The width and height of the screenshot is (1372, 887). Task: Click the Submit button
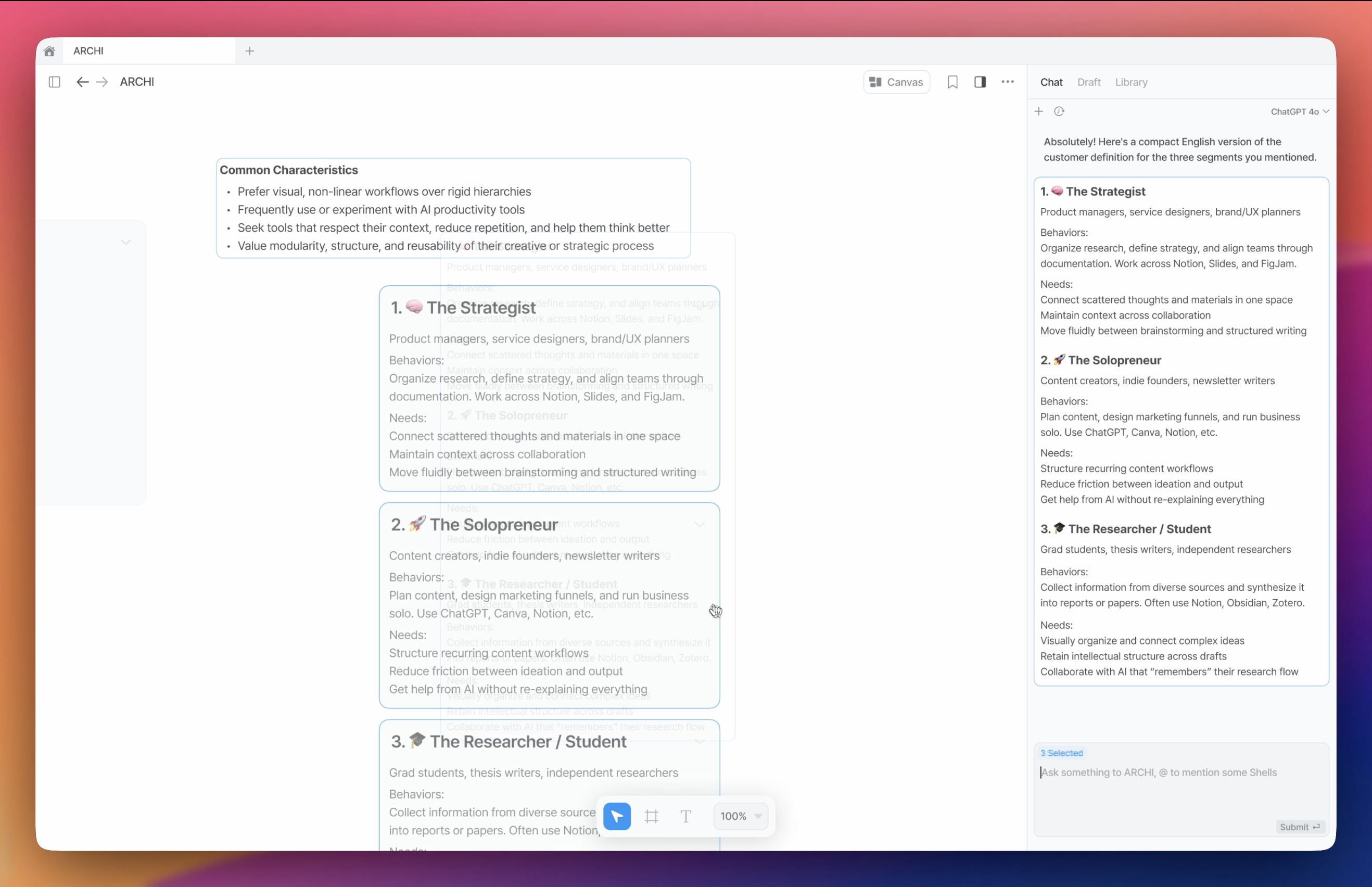(x=1300, y=827)
